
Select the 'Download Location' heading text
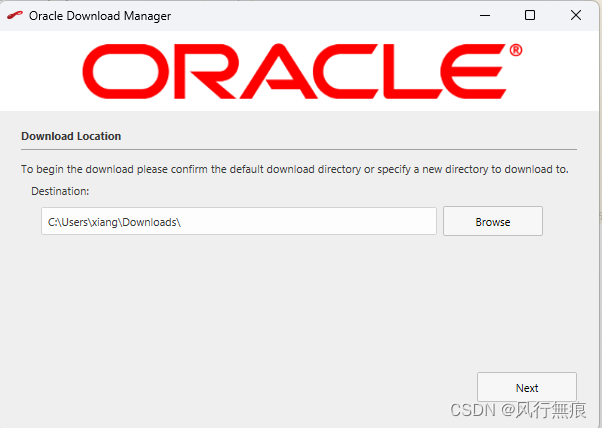click(71, 136)
